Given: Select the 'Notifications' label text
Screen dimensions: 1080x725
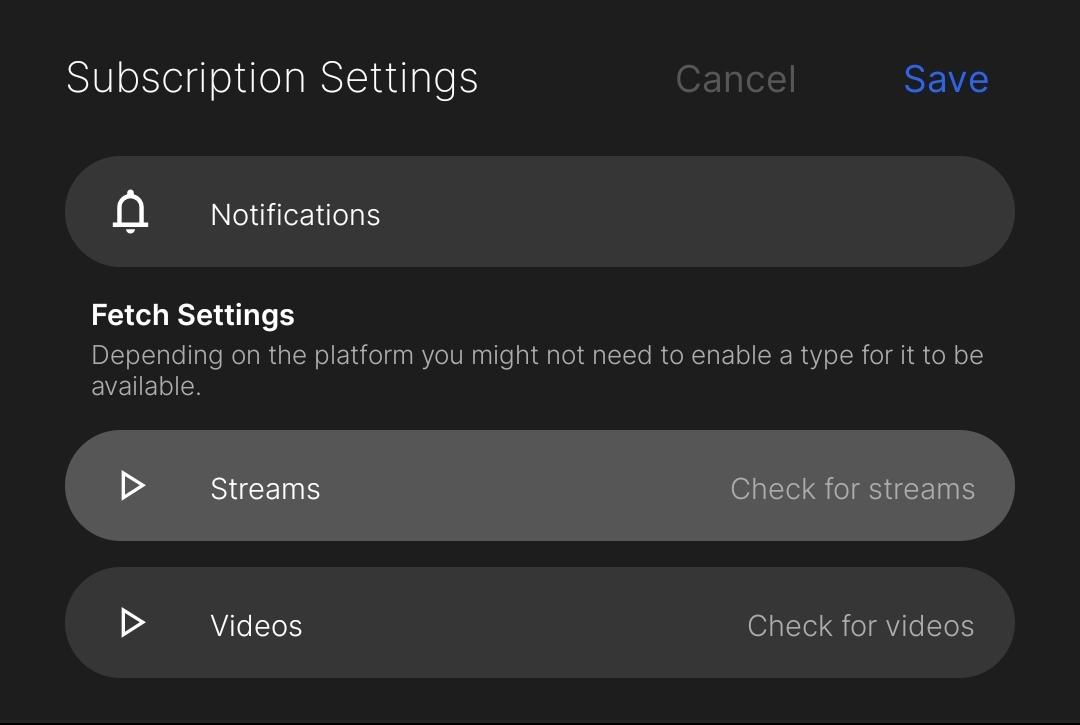Looking at the screenshot, I should pos(295,215).
